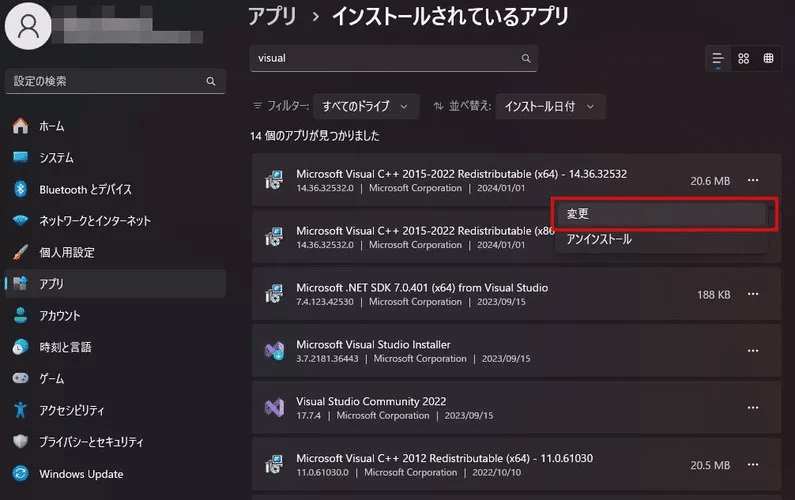795x500 pixels.
Task: Click the Visual Studio Community 2022 app icon
Action: pyautogui.click(x=274, y=408)
